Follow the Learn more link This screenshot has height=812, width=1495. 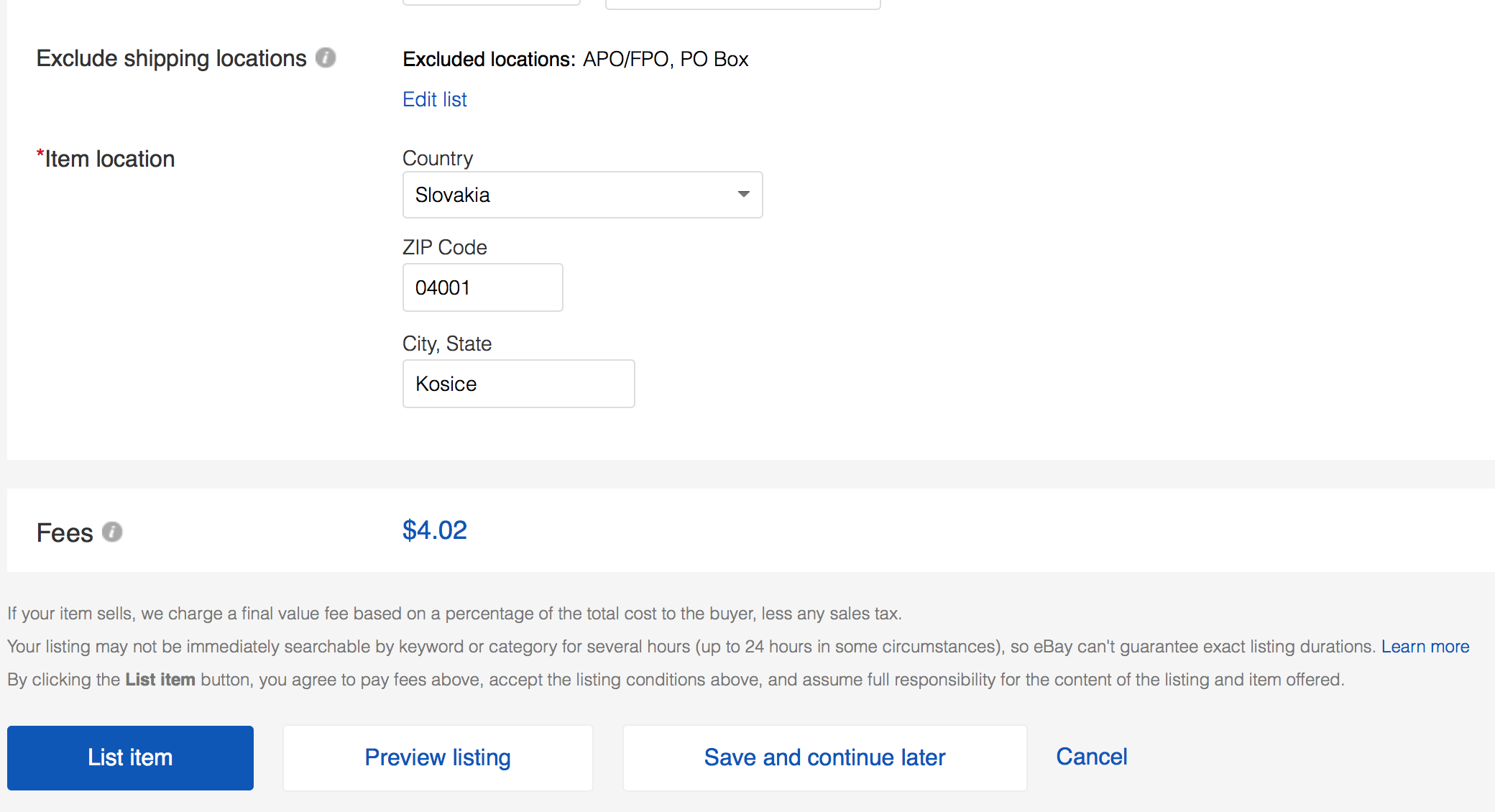click(1425, 646)
